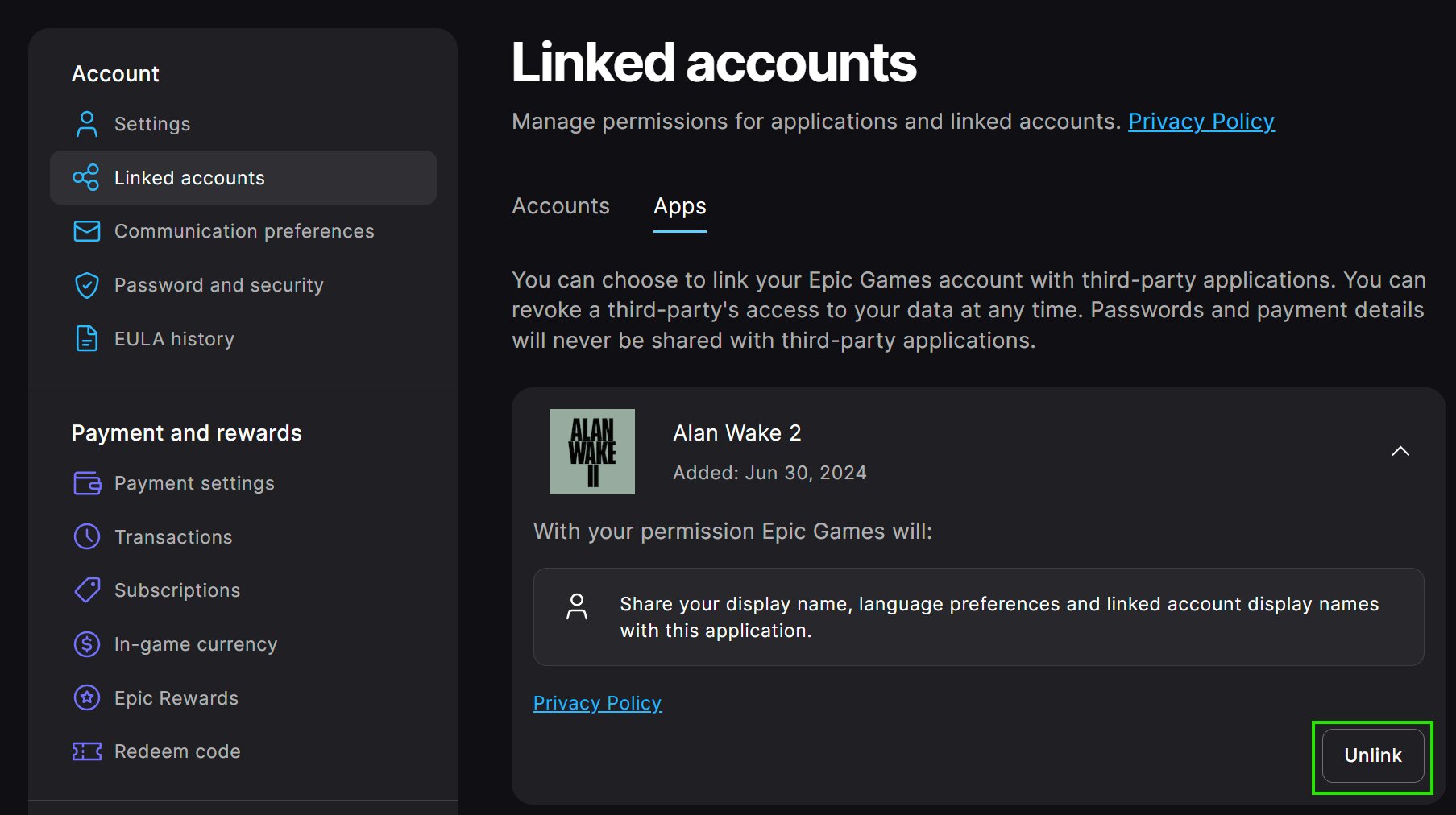Viewport: 1456px width, 815px height.
Task: Click the Epic Rewards star icon
Action: [87, 697]
